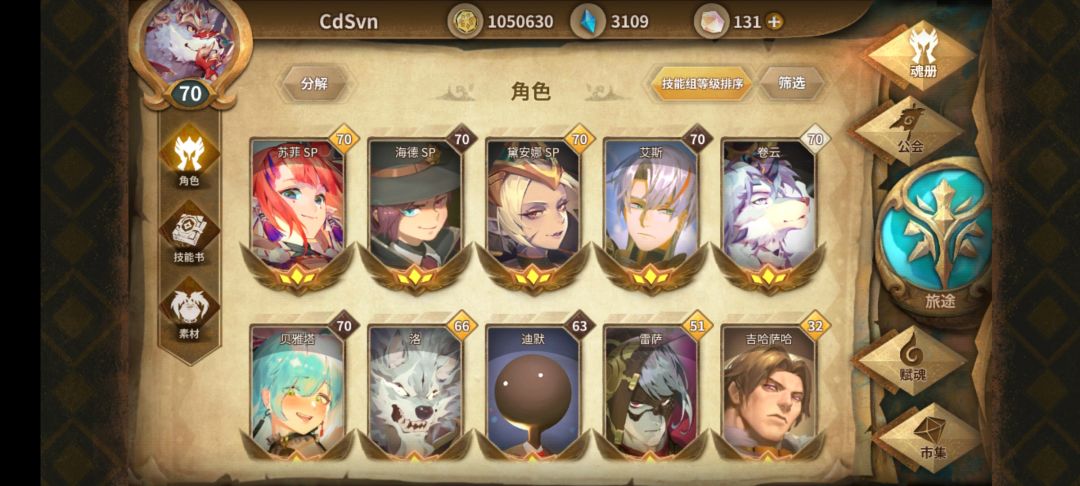Click the gold coin currency icon

click(466, 21)
